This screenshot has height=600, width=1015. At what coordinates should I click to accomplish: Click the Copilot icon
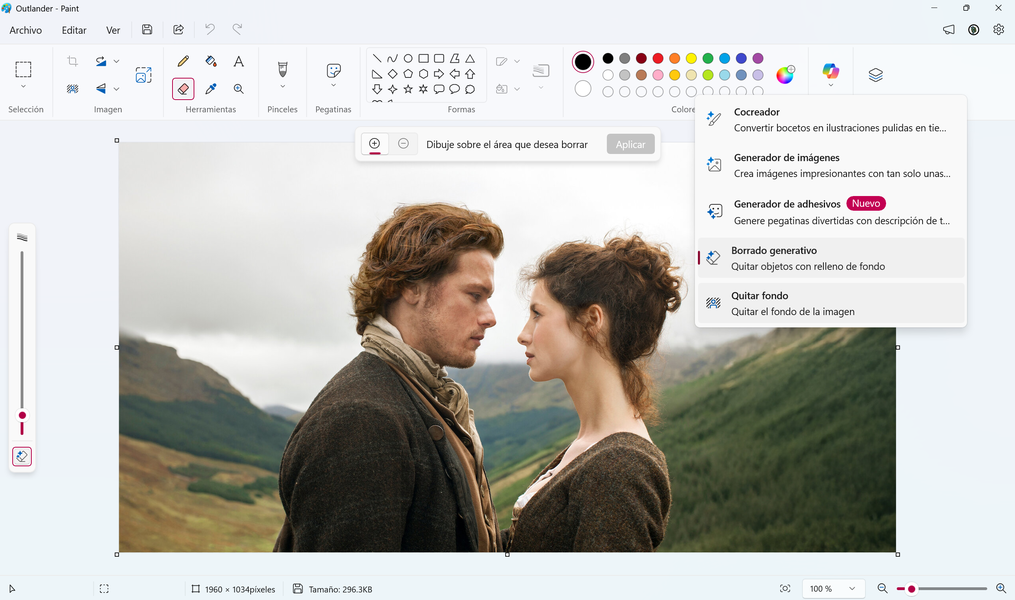click(x=831, y=71)
